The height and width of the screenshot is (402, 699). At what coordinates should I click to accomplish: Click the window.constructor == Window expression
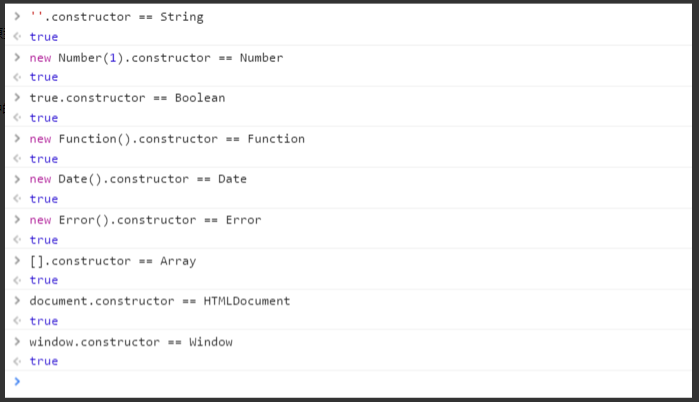pyautogui.click(x=131, y=342)
